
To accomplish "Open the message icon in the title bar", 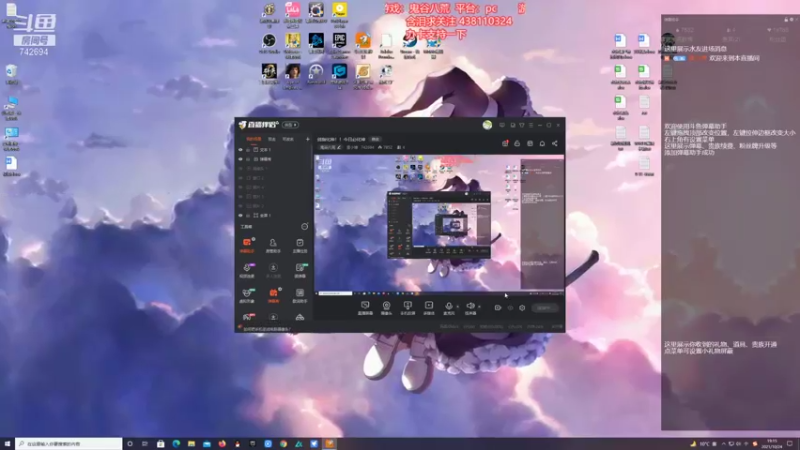I will point(502,125).
